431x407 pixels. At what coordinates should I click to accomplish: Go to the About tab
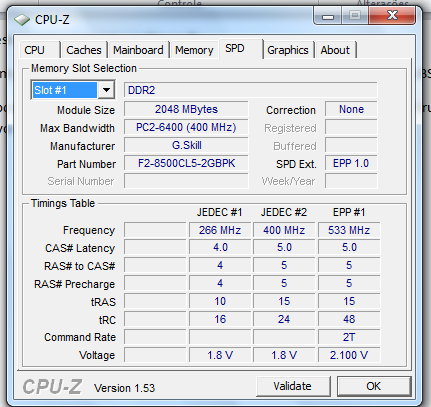[x=335, y=50]
